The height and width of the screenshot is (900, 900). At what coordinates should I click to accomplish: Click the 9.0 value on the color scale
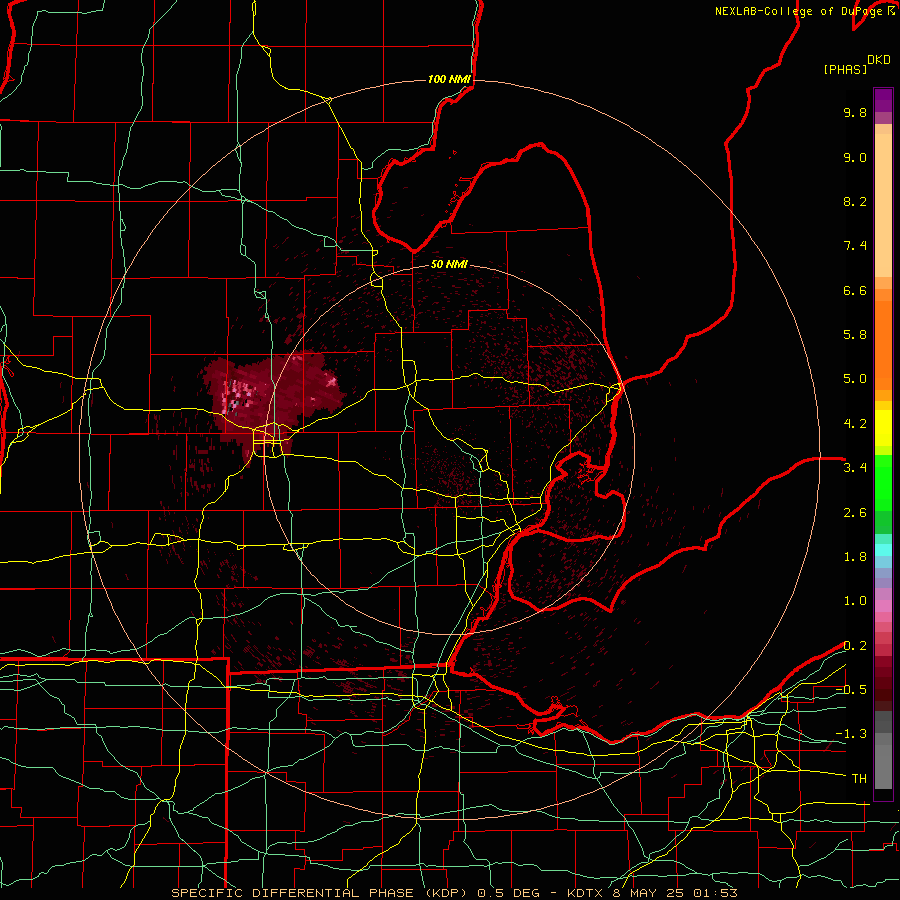point(855,157)
